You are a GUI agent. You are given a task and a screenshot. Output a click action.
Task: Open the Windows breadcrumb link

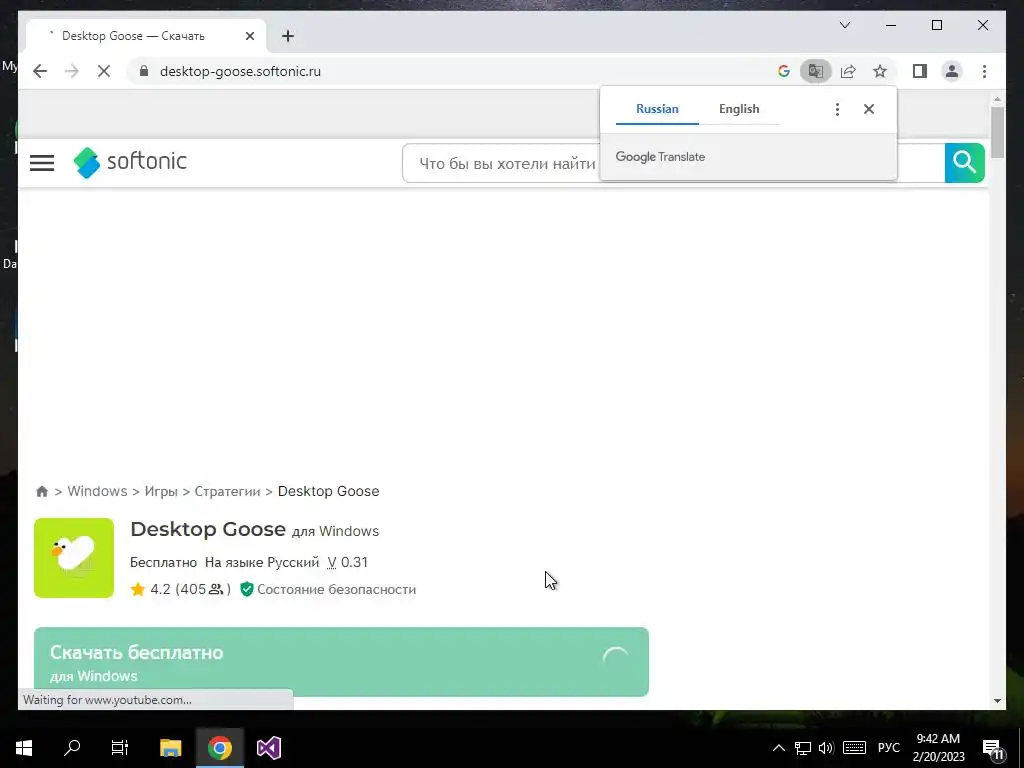pyautogui.click(x=97, y=491)
